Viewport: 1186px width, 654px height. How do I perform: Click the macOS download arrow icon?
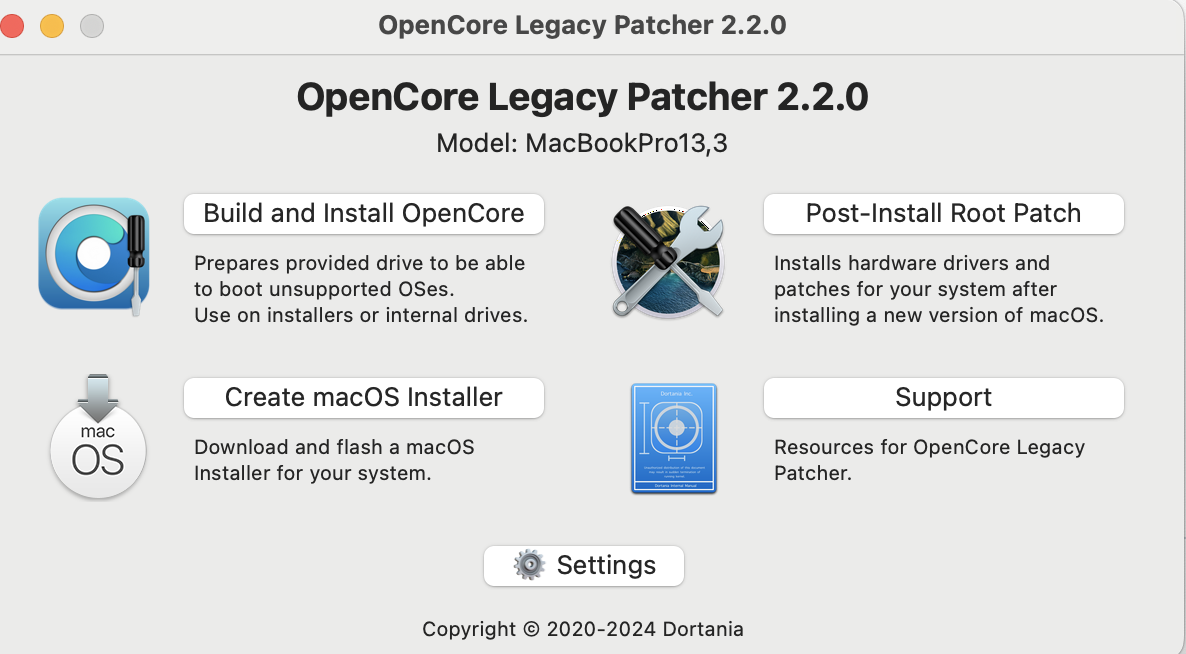point(98,436)
